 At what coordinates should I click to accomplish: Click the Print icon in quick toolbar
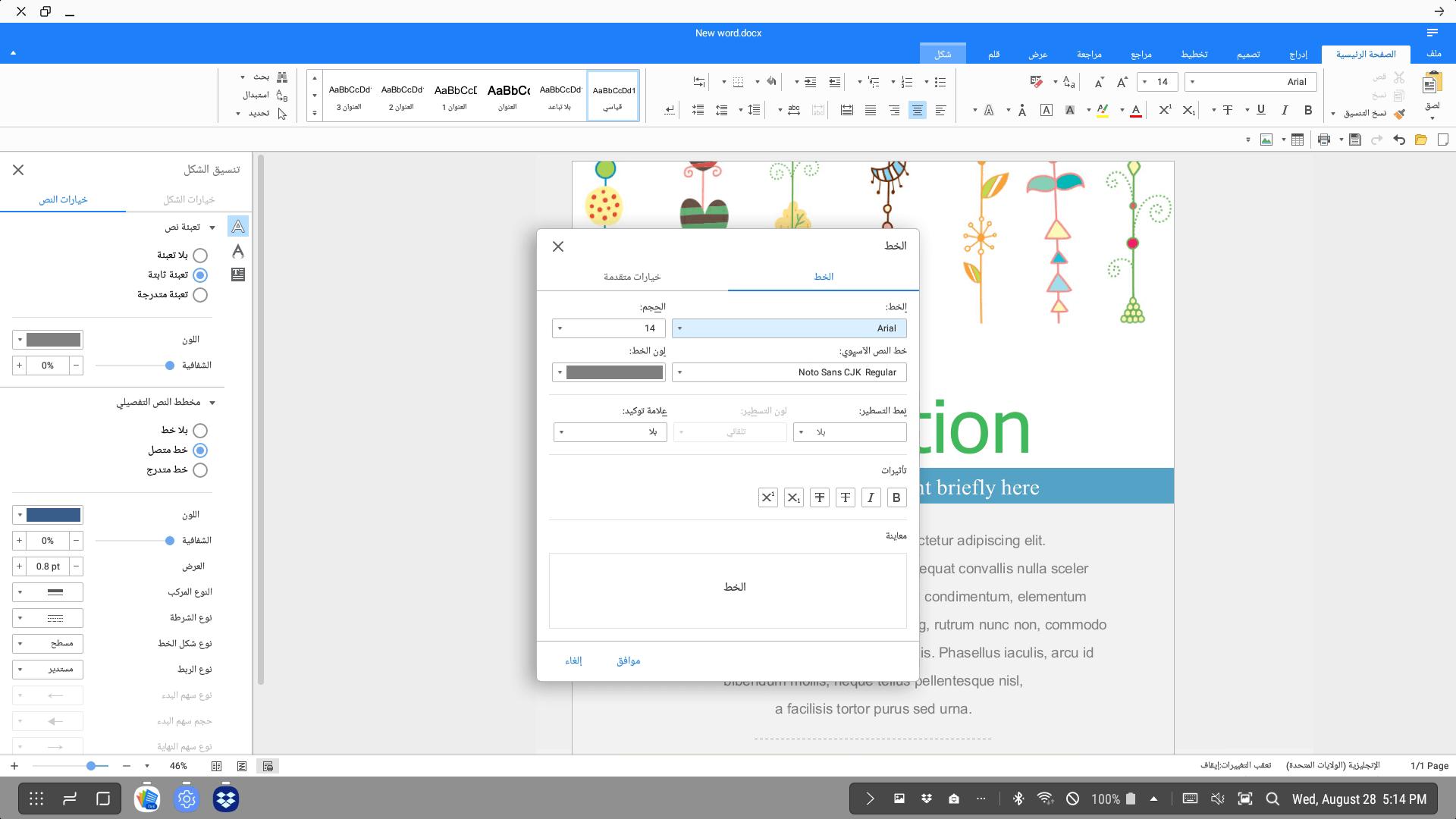pos(1324,140)
